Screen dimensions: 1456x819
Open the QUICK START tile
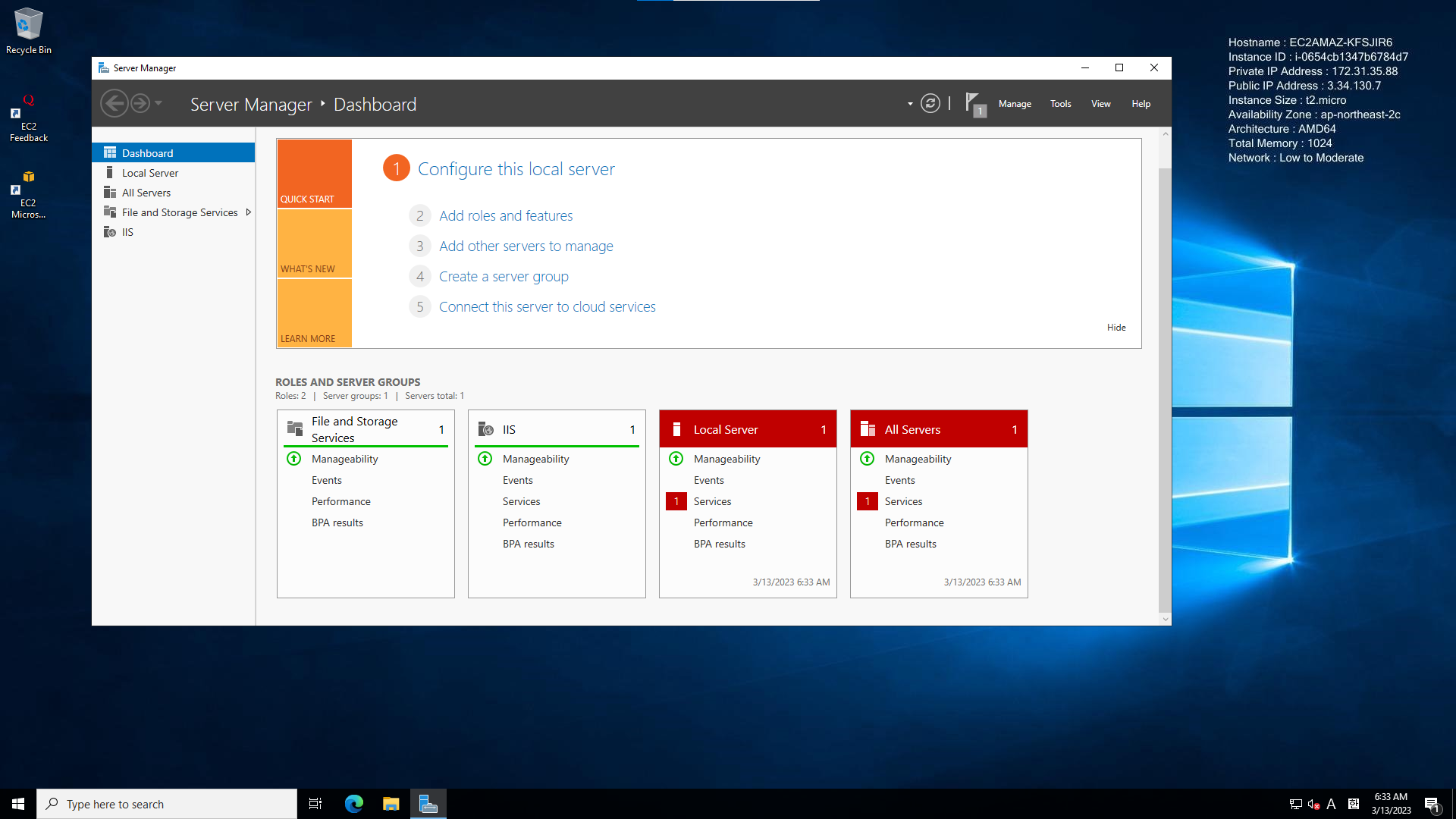pos(314,174)
